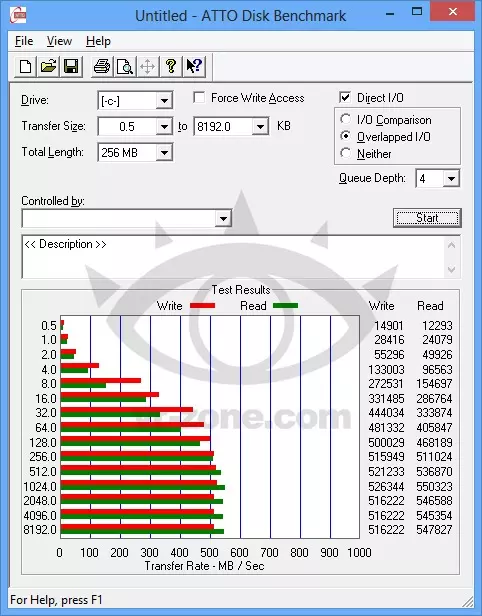Click read value 12293 for 0.5 row
482x616 pixels.
(x=437, y=326)
